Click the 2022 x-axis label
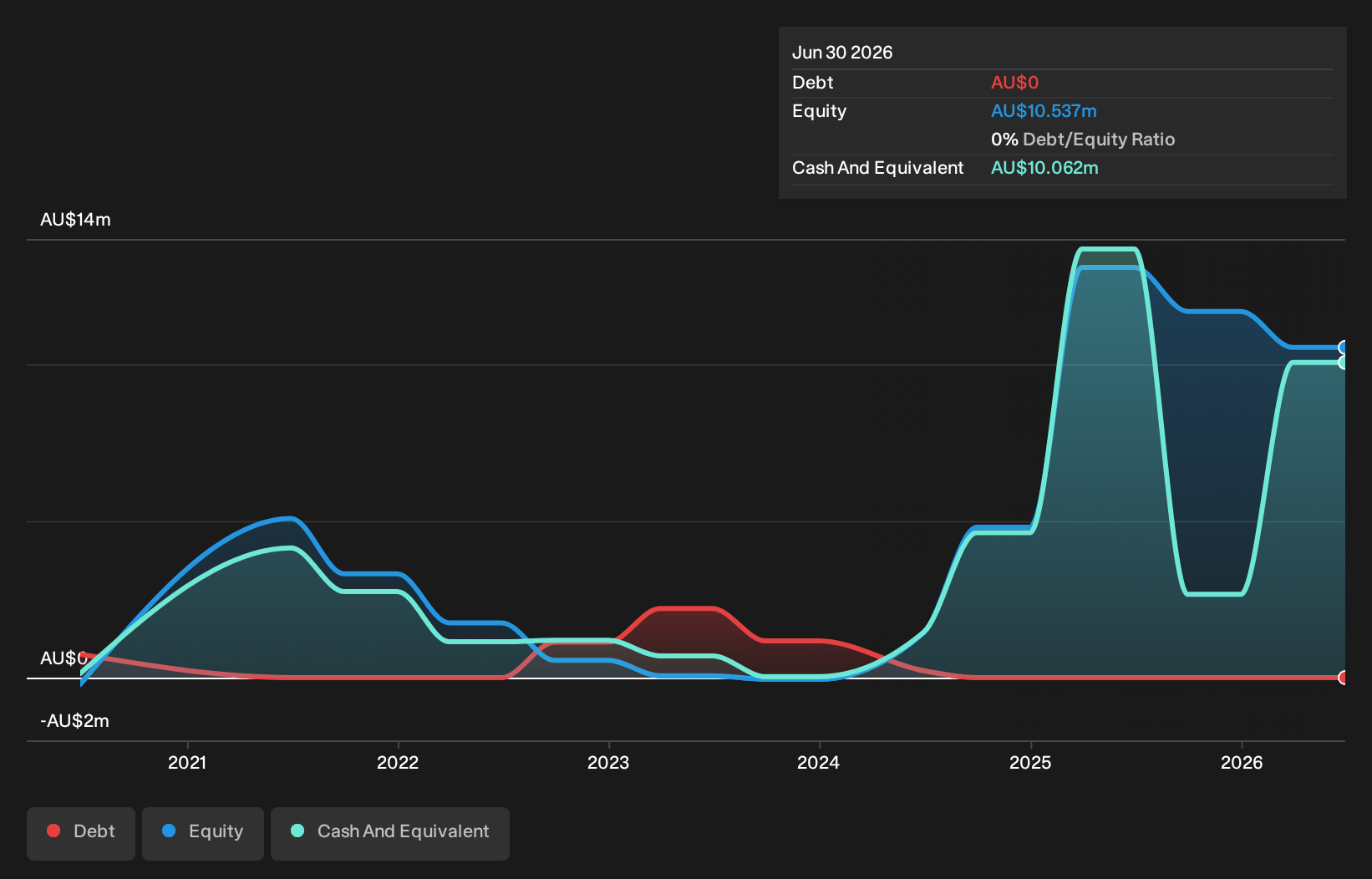 (x=398, y=762)
